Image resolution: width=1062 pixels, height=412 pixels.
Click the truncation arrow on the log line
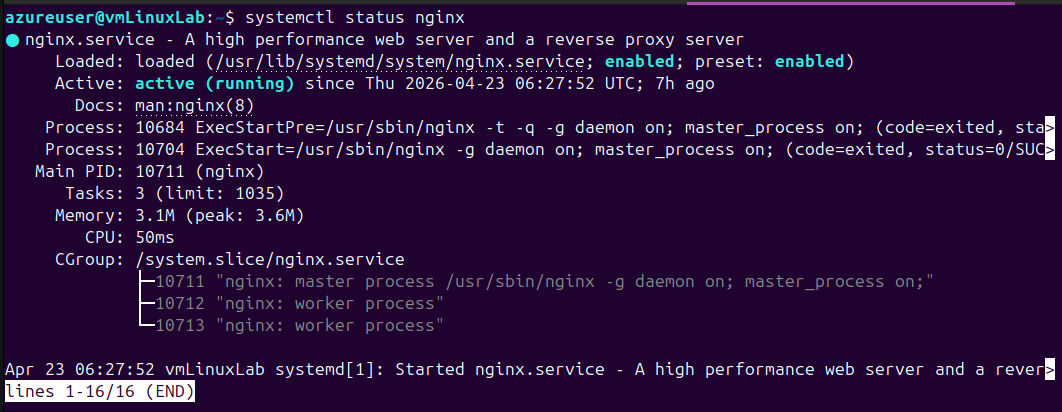(1050, 370)
